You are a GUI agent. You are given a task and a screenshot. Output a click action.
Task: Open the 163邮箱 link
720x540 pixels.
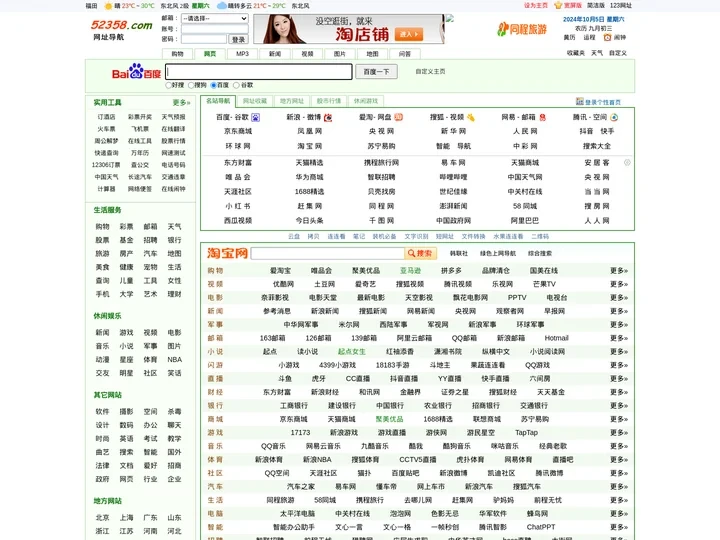[272, 338]
